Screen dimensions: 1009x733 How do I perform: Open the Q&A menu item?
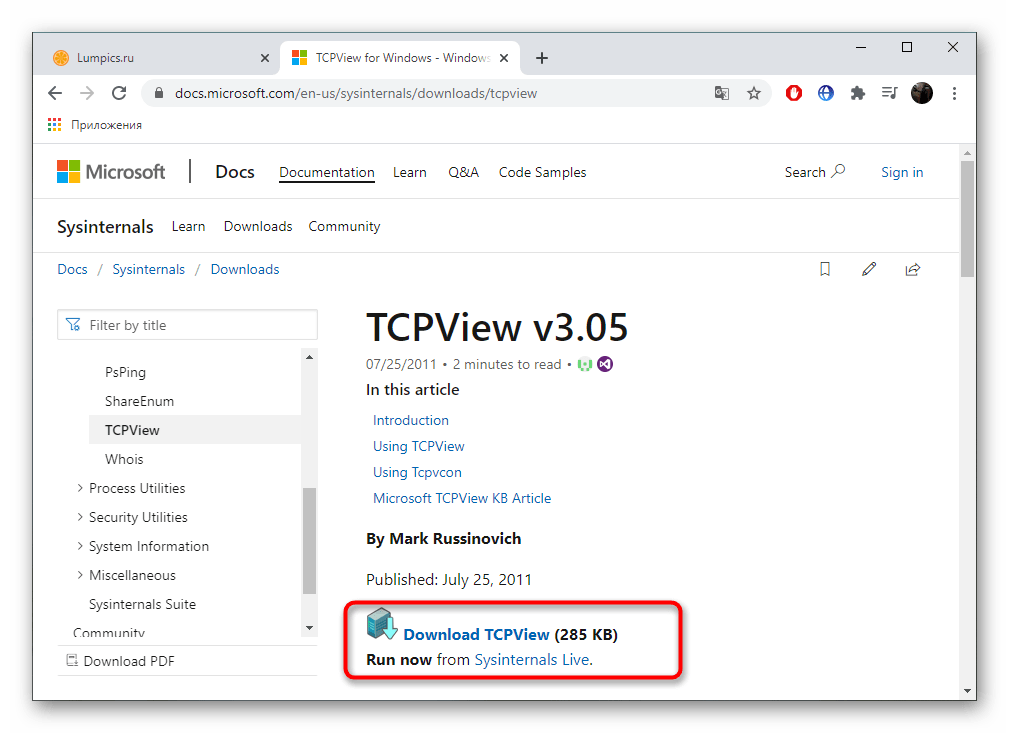[463, 172]
